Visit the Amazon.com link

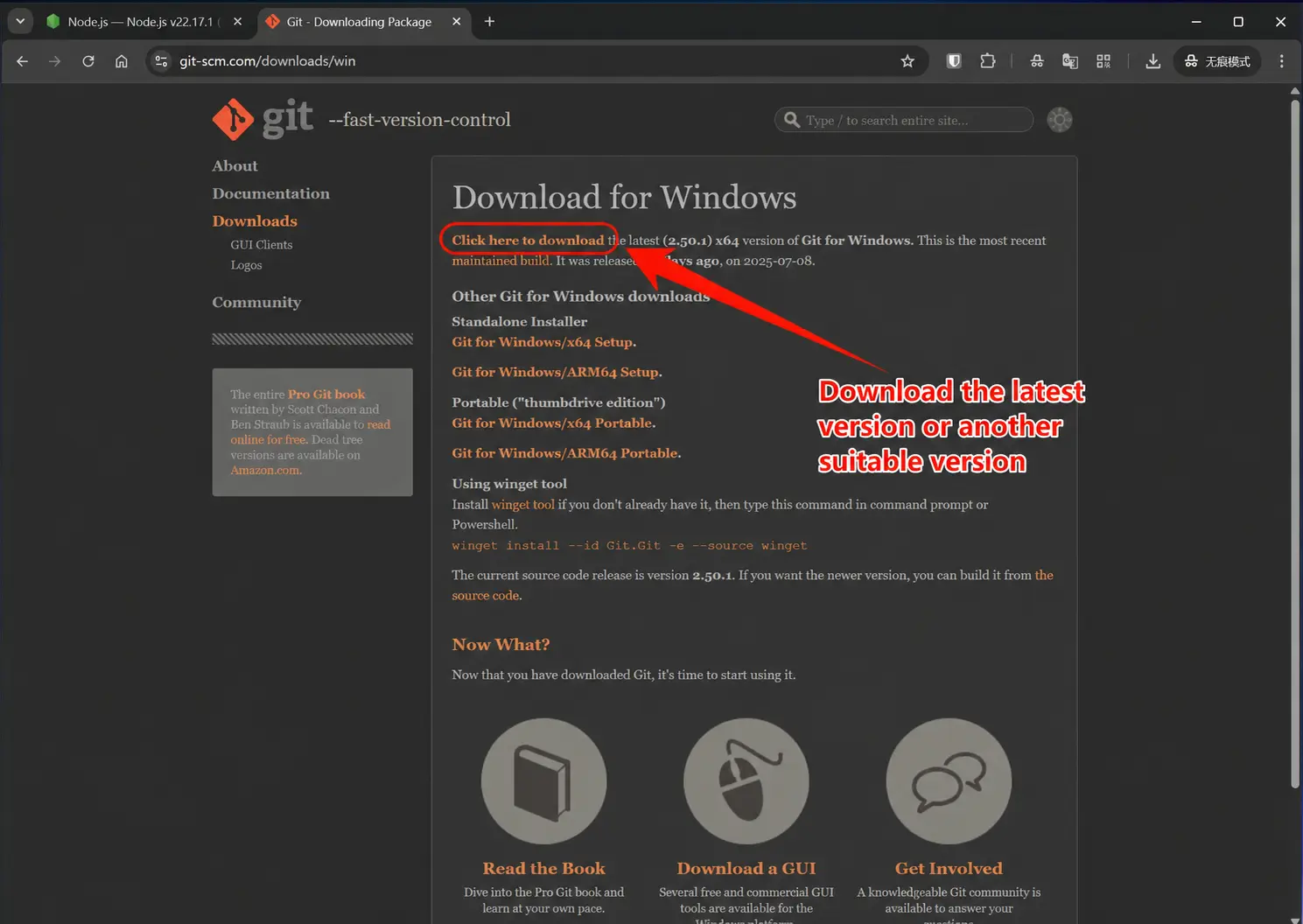point(266,471)
